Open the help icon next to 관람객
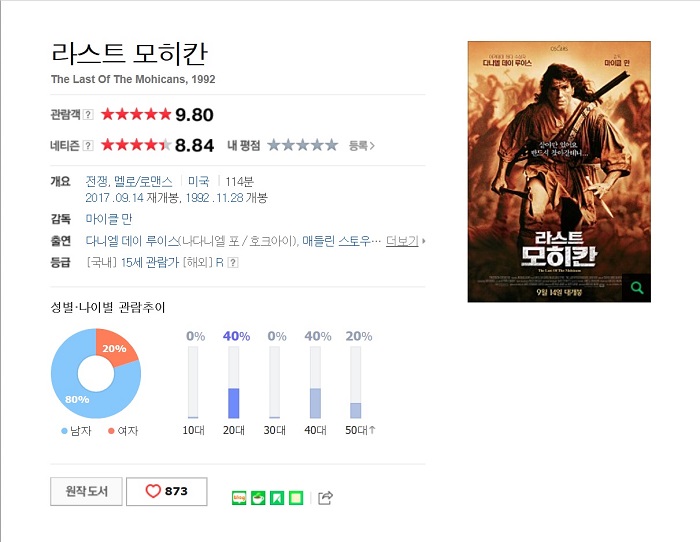 click(88, 115)
